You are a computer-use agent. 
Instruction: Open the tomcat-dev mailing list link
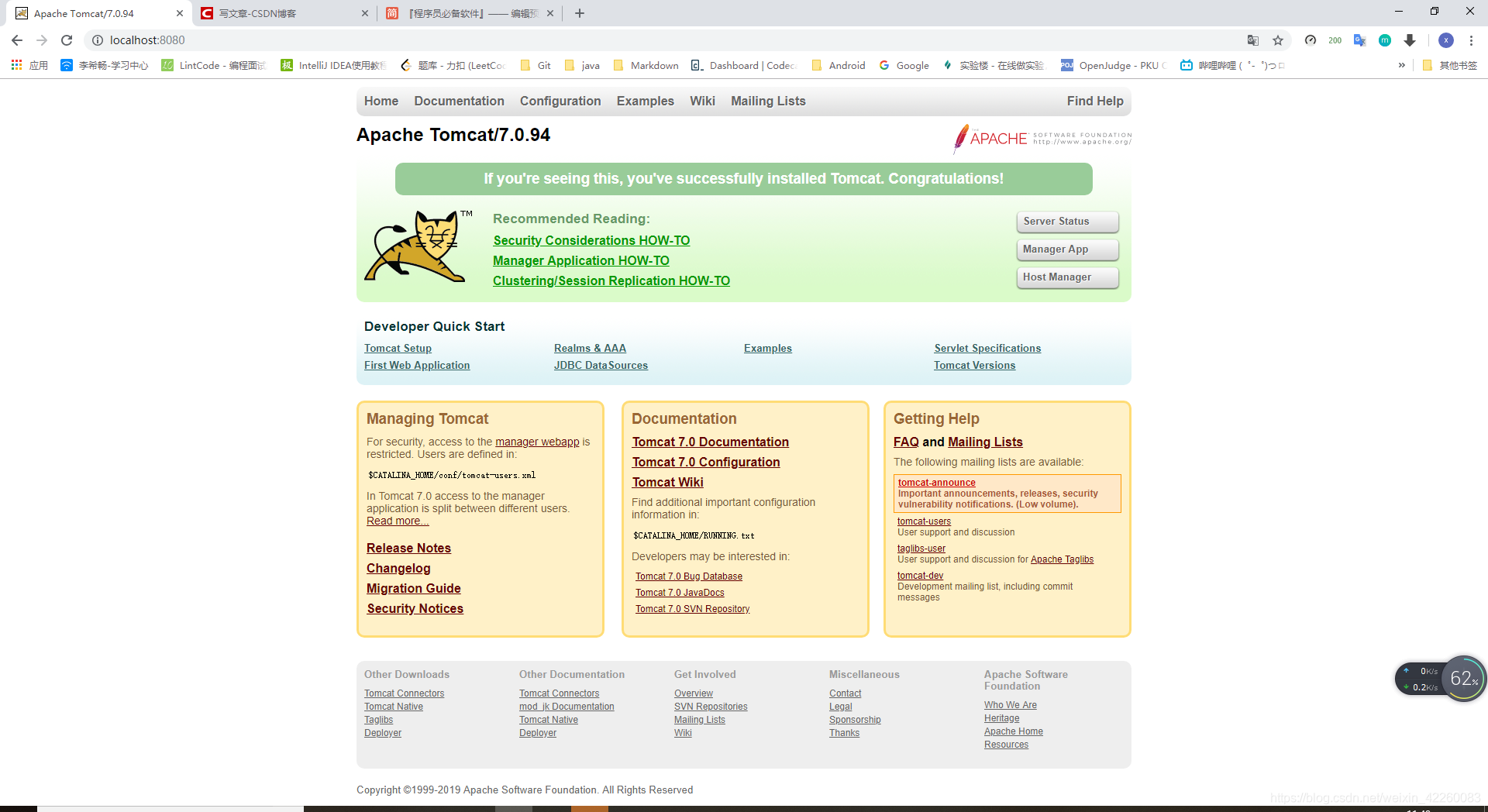pos(920,576)
